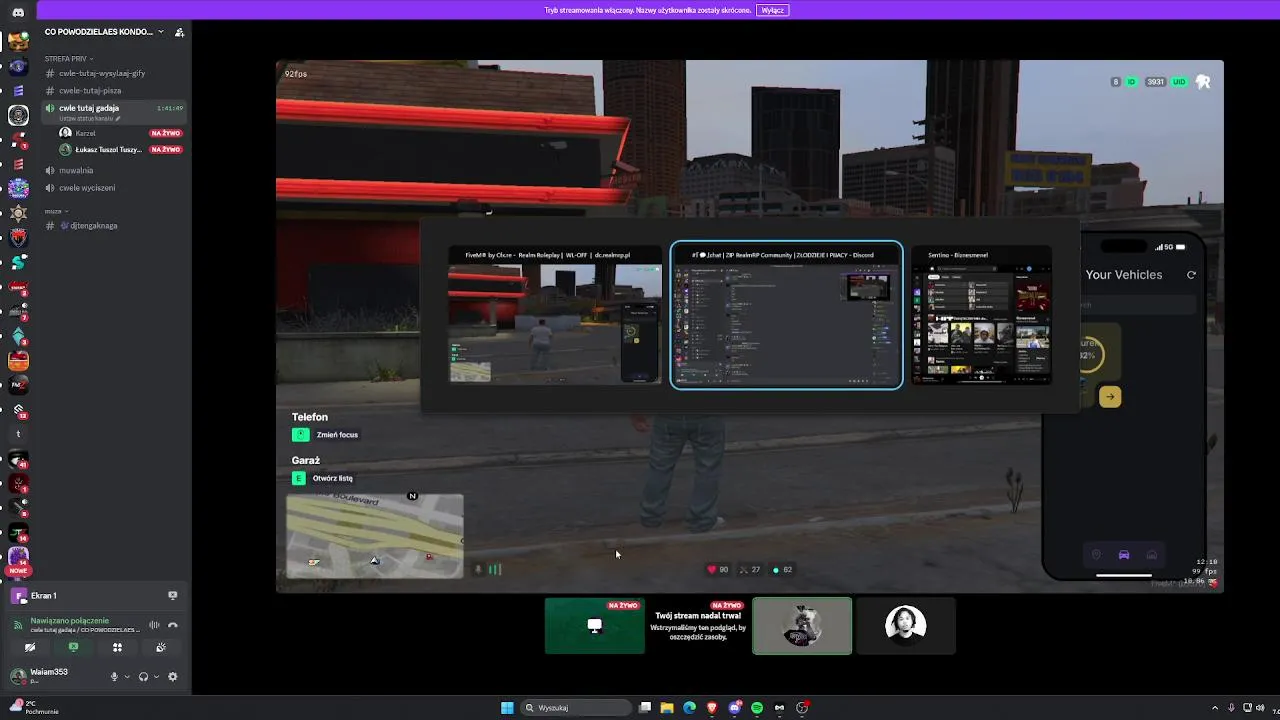Open File Explorer from the taskbar
The image size is (1280, 720).
(667, 708)
